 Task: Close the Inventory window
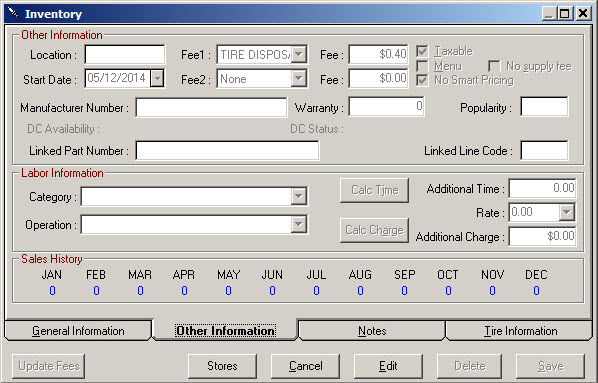pos(583,14)
